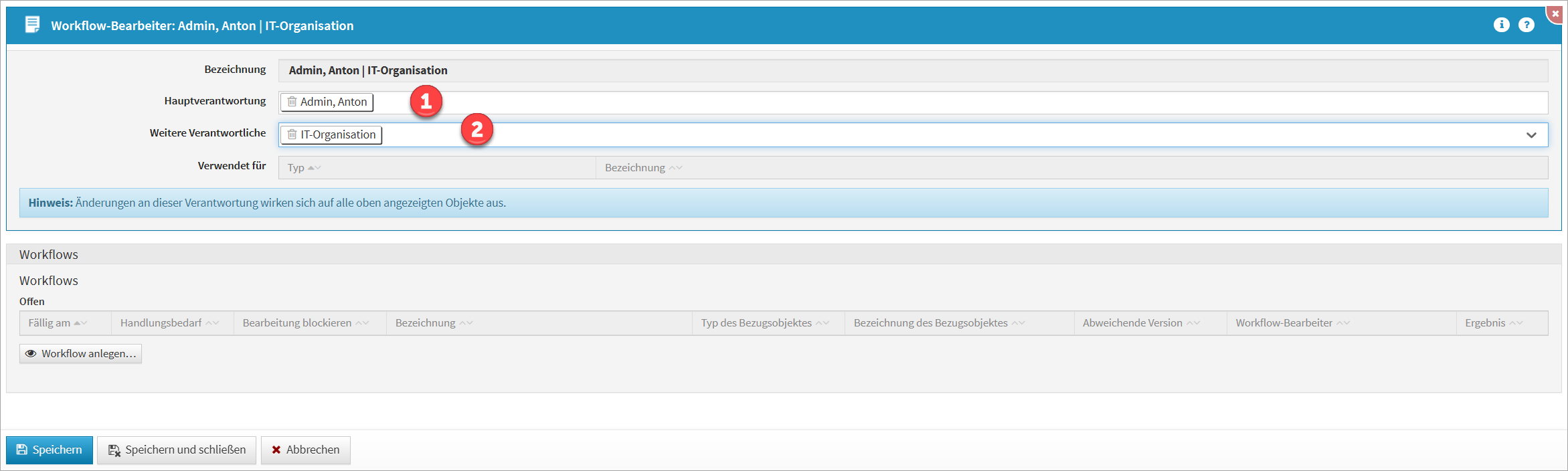This screenshot has width=1568, height=471.
Task: Remove Admin, Anton using trash icon
Action: pos(292,102)
